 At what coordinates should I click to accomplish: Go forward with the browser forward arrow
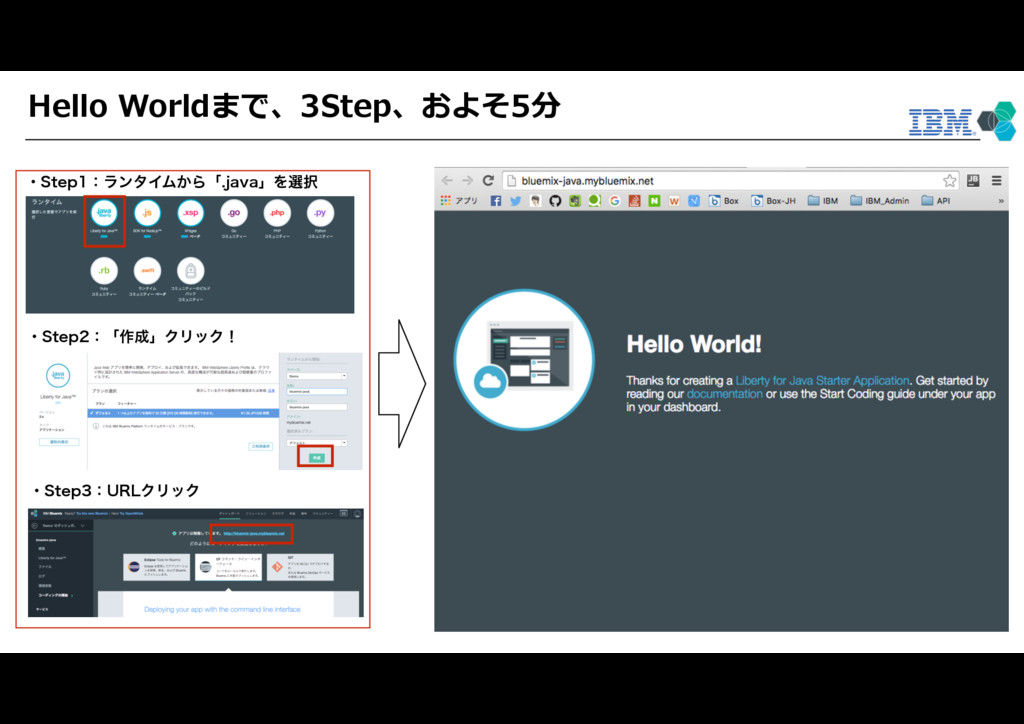coord(468,181)
